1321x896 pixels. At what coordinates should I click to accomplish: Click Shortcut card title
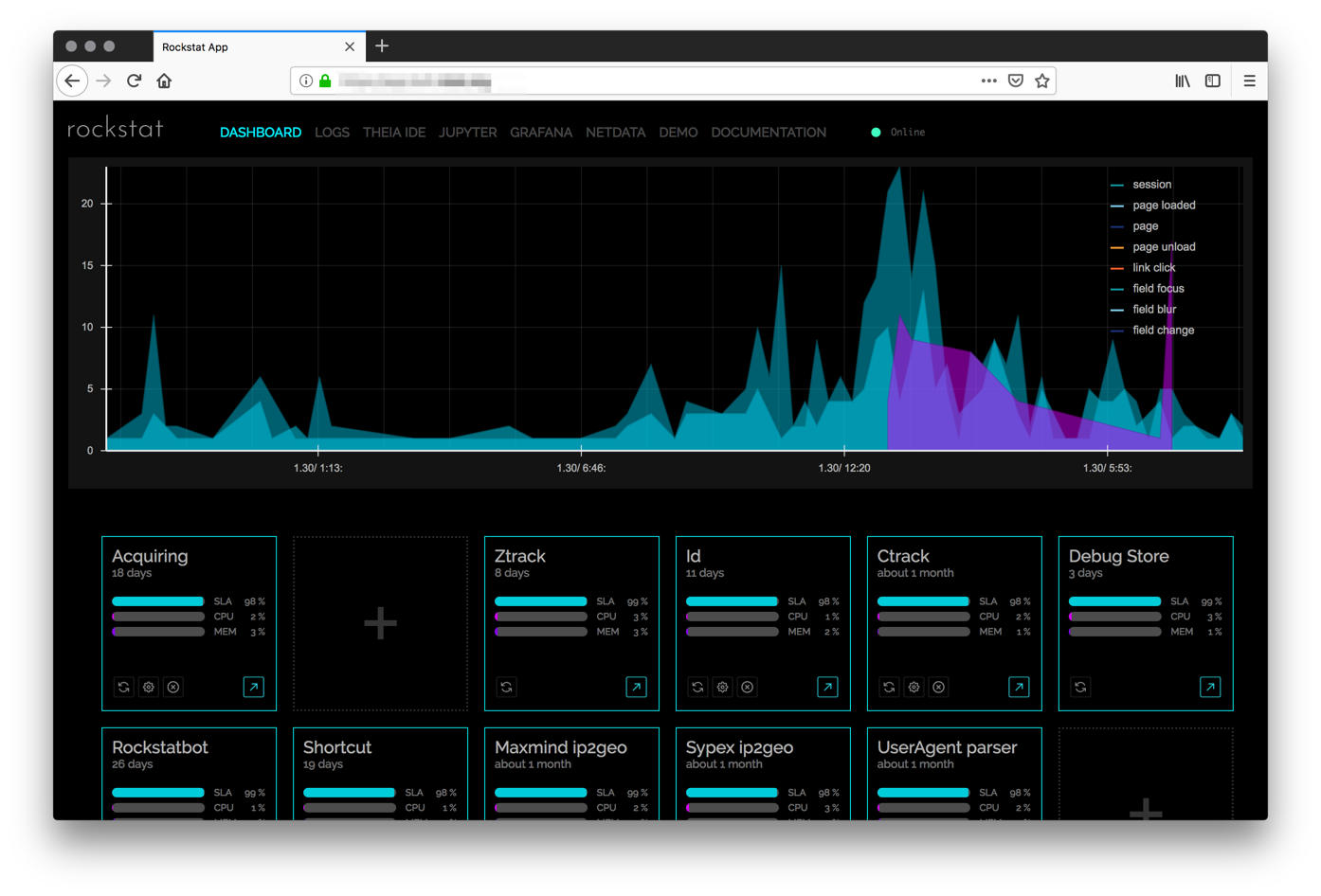click(x=337, y=747)
